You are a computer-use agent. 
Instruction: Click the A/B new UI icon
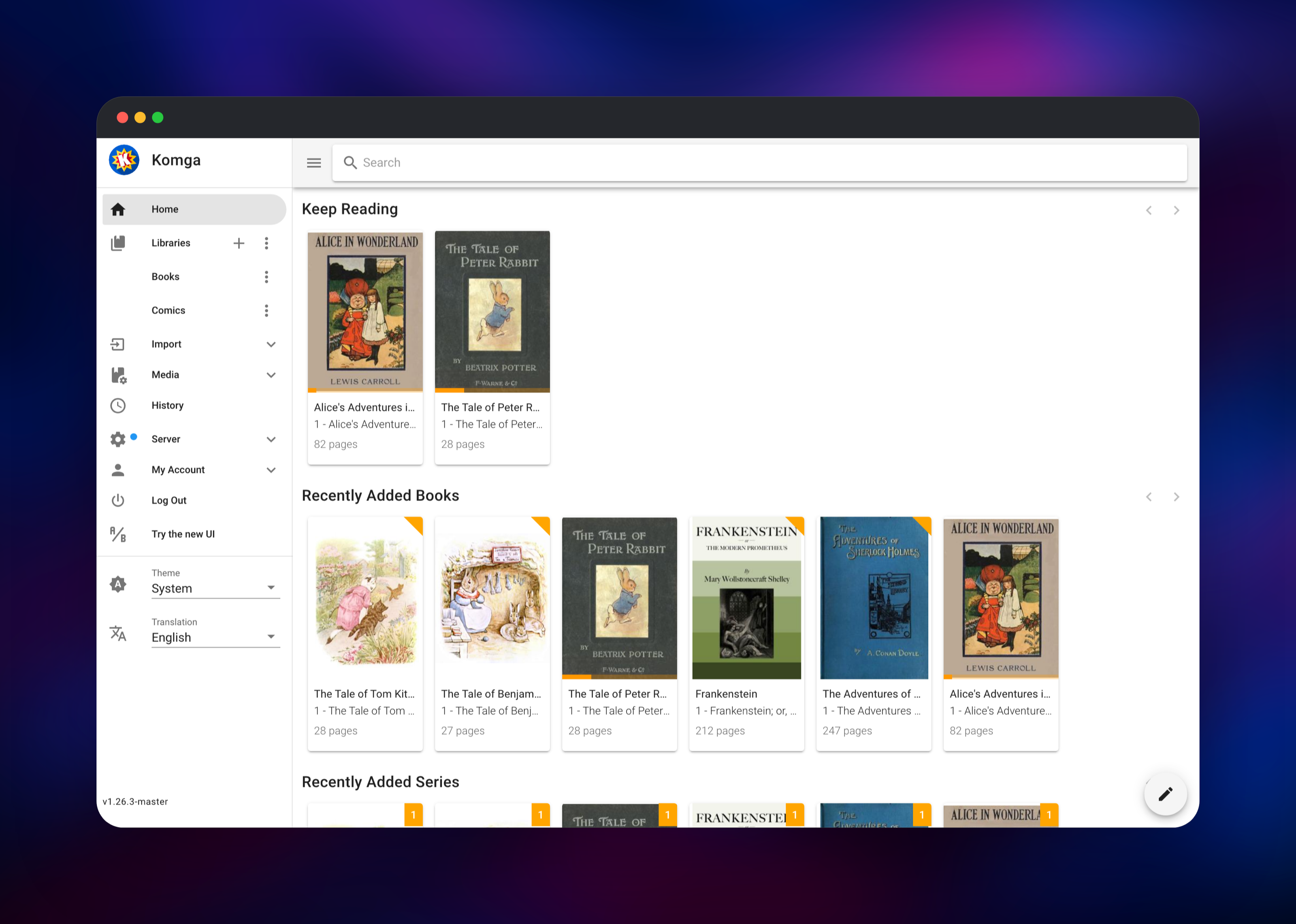click(118, 534)
